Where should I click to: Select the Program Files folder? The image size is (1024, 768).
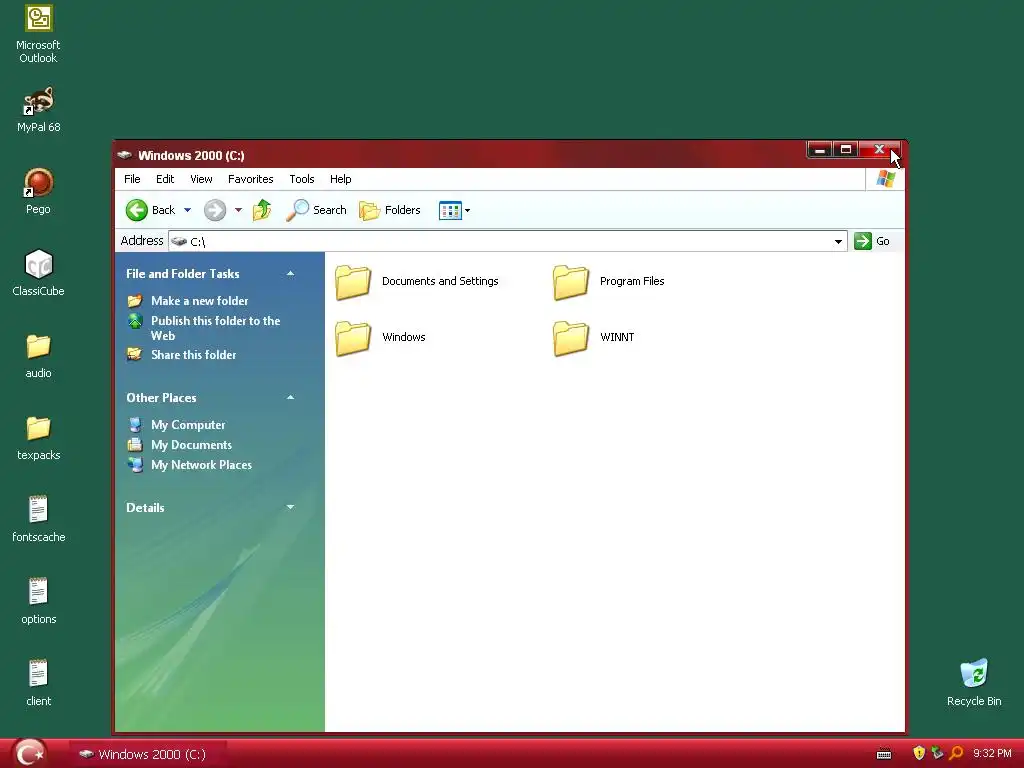tap(609, 281)
